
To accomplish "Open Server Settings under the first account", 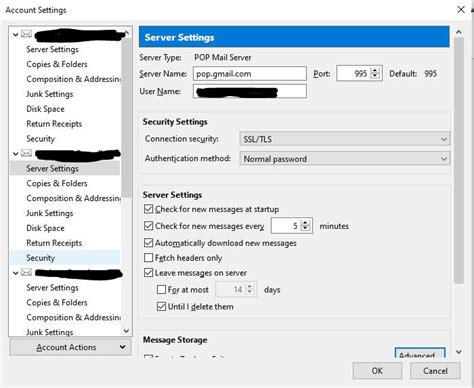I will [x=52, y=49].
